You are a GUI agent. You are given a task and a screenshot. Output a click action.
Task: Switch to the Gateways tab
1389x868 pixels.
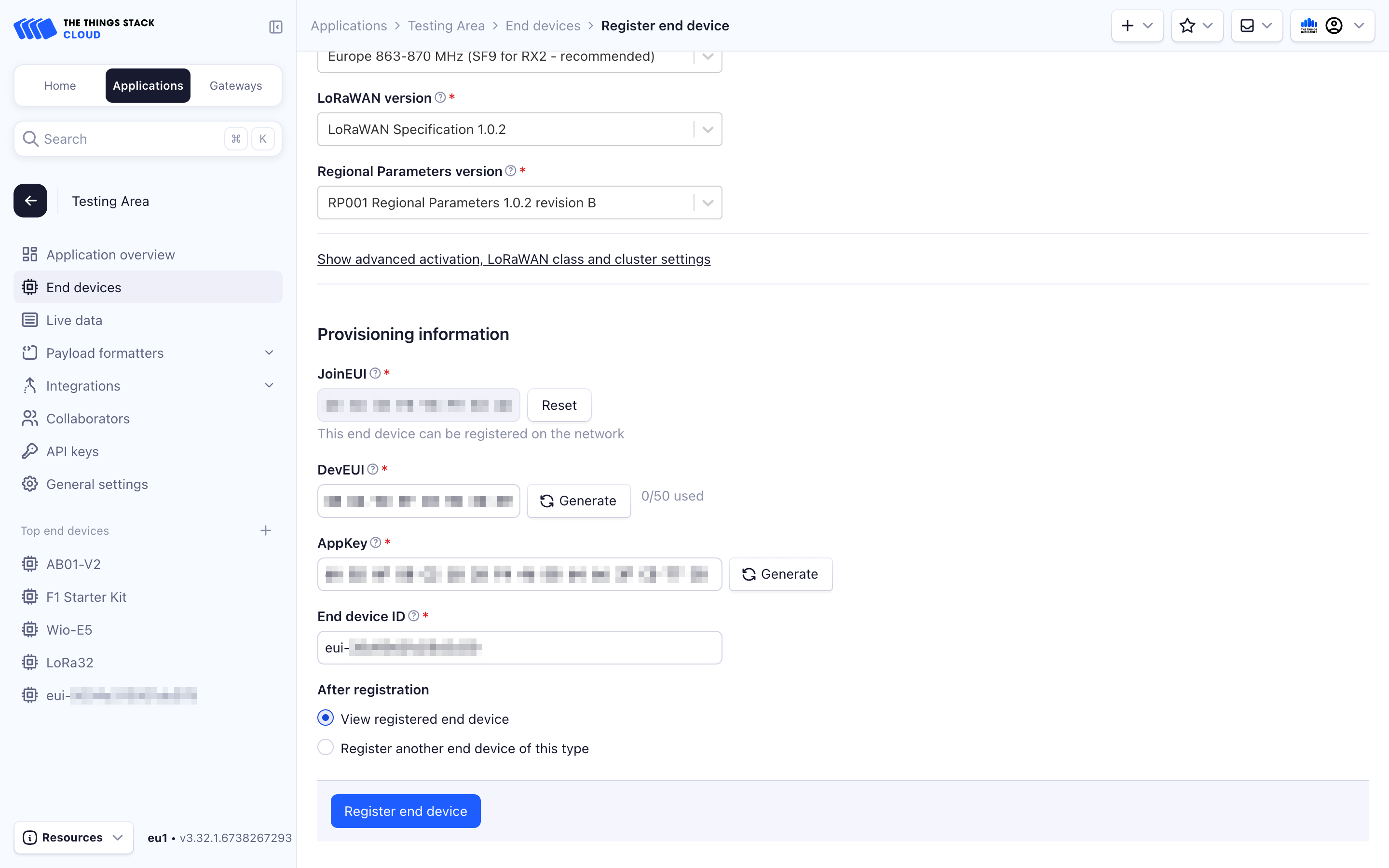235,85
